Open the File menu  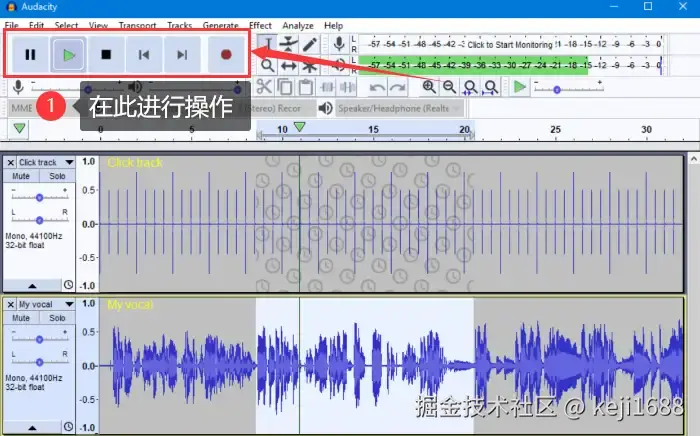click(12, 25)
